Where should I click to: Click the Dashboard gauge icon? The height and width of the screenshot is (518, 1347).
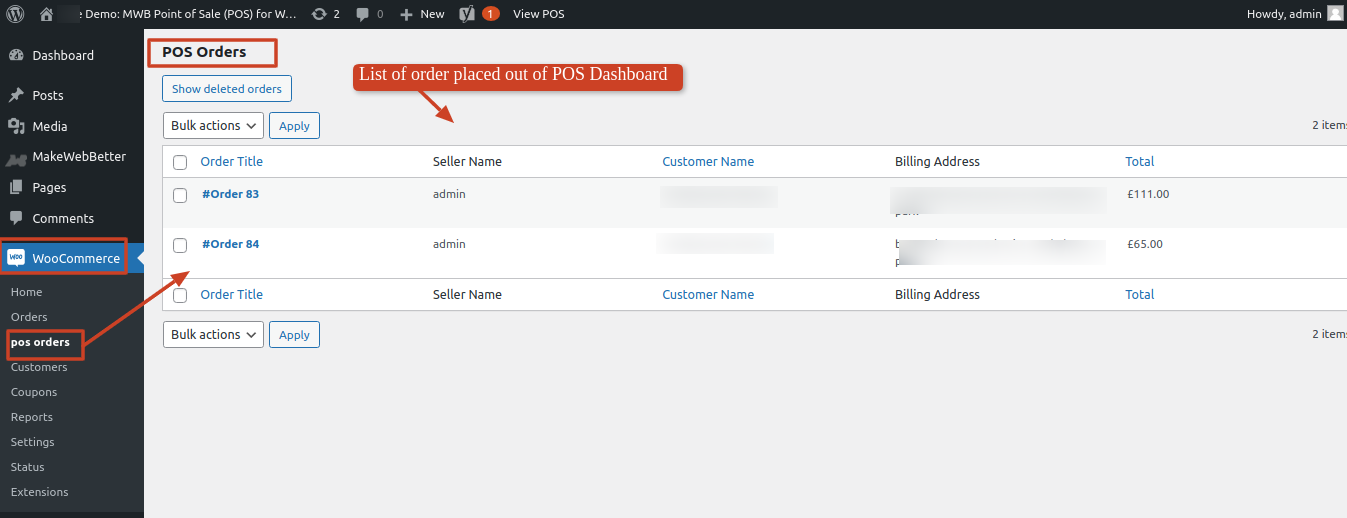pyautogui.click(x=16, y=55)
